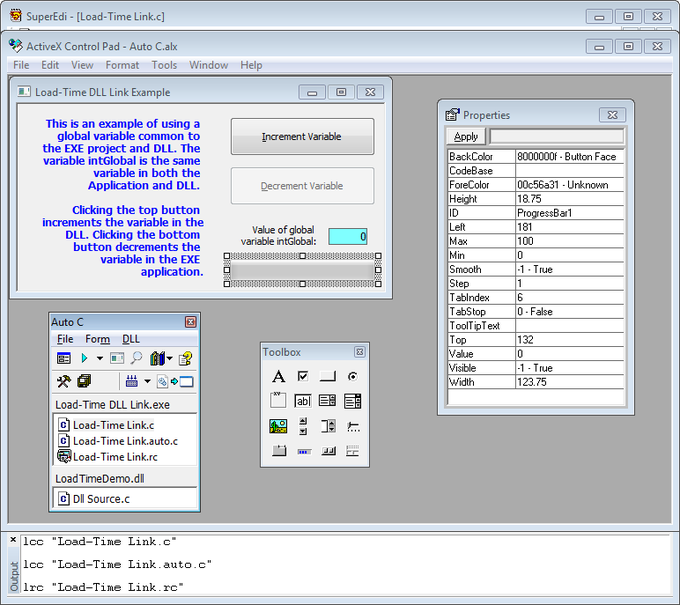Screen dimensions: 680x605
Task: Select the Label tool in Toolbox
Action: tap(278, 376)
